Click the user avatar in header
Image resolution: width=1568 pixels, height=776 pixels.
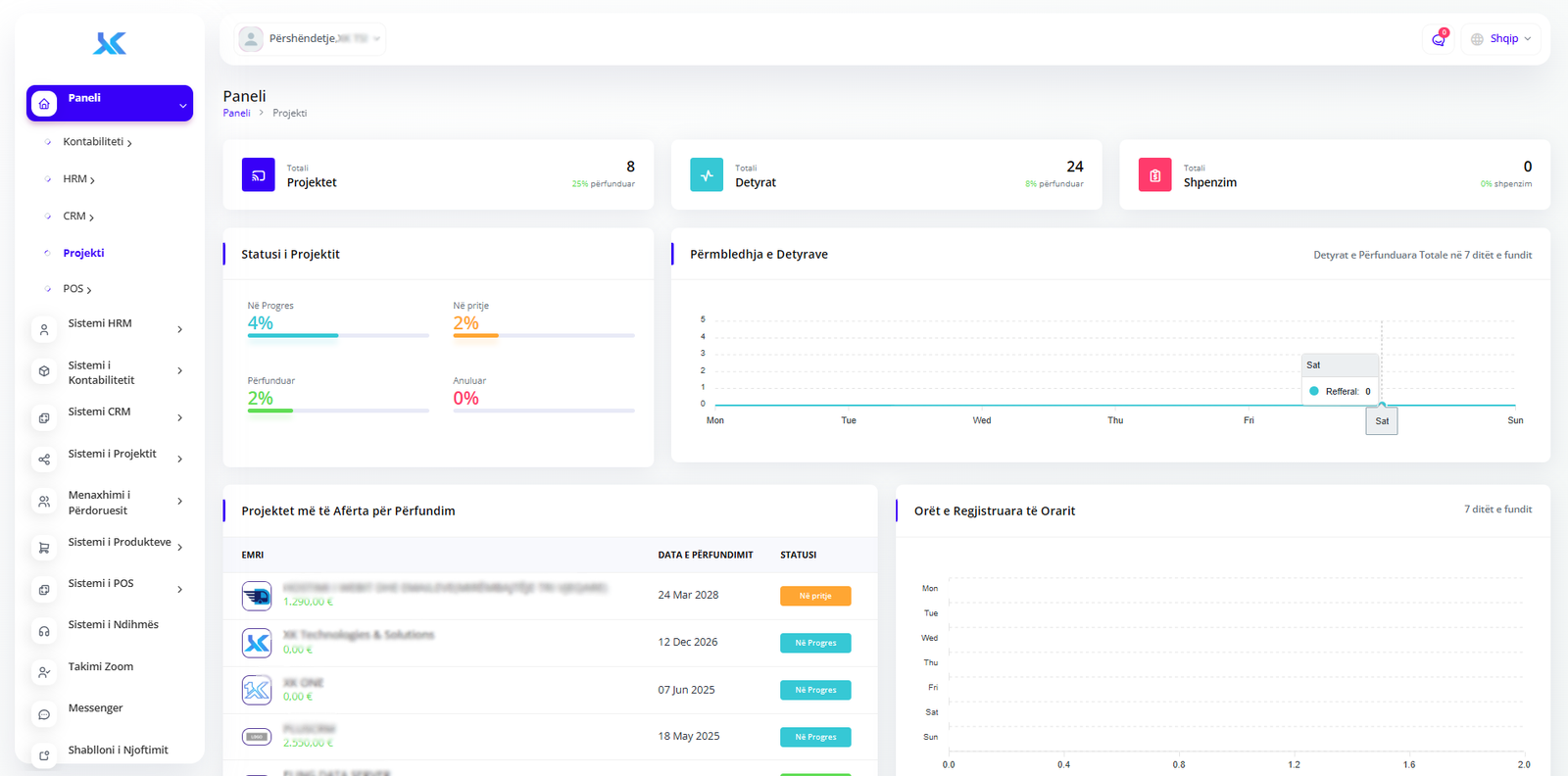(251, 38)
